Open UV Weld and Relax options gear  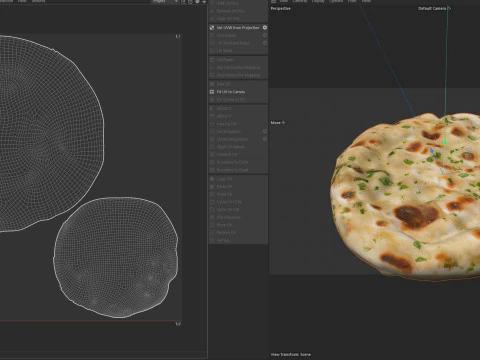click(265, 43)
